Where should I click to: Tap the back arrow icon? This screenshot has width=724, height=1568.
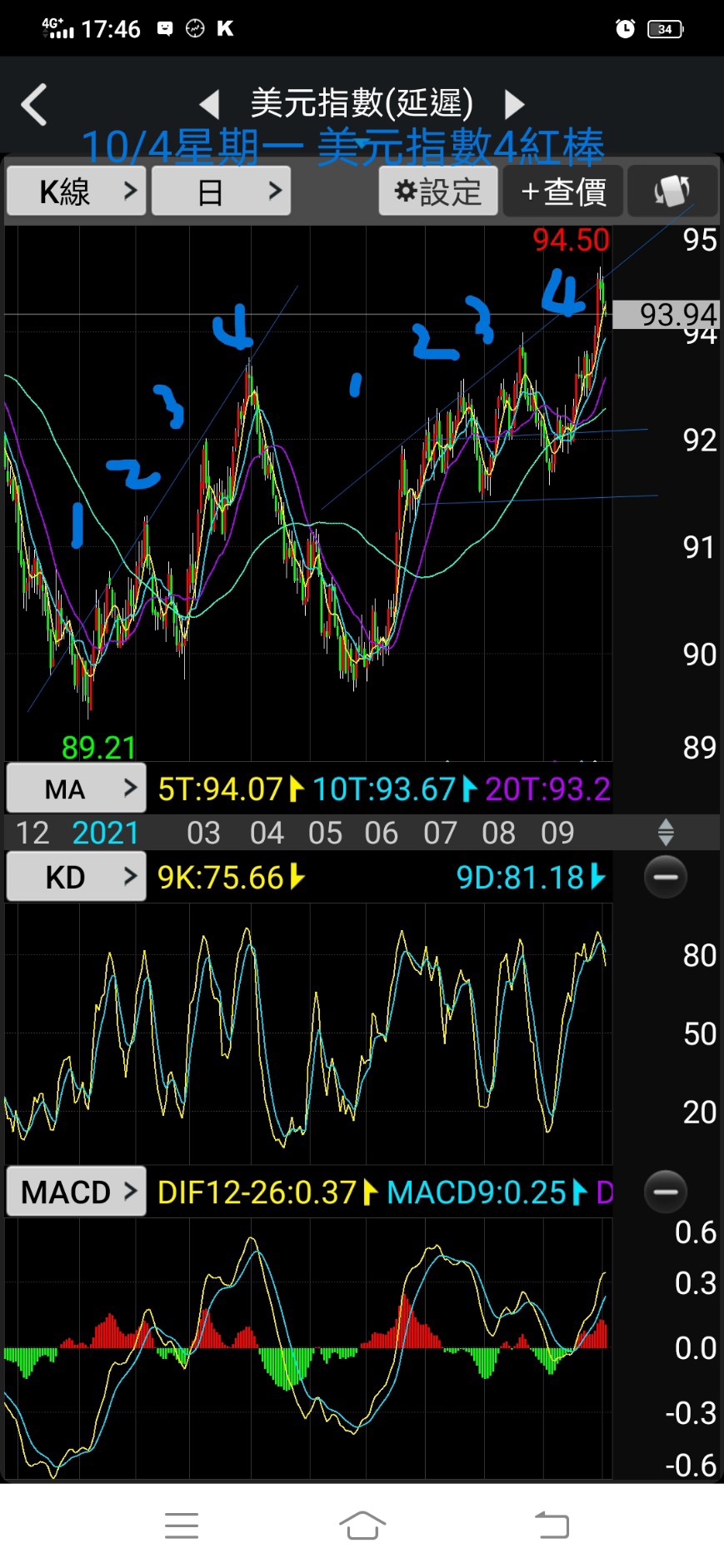(x=33, y=105)
